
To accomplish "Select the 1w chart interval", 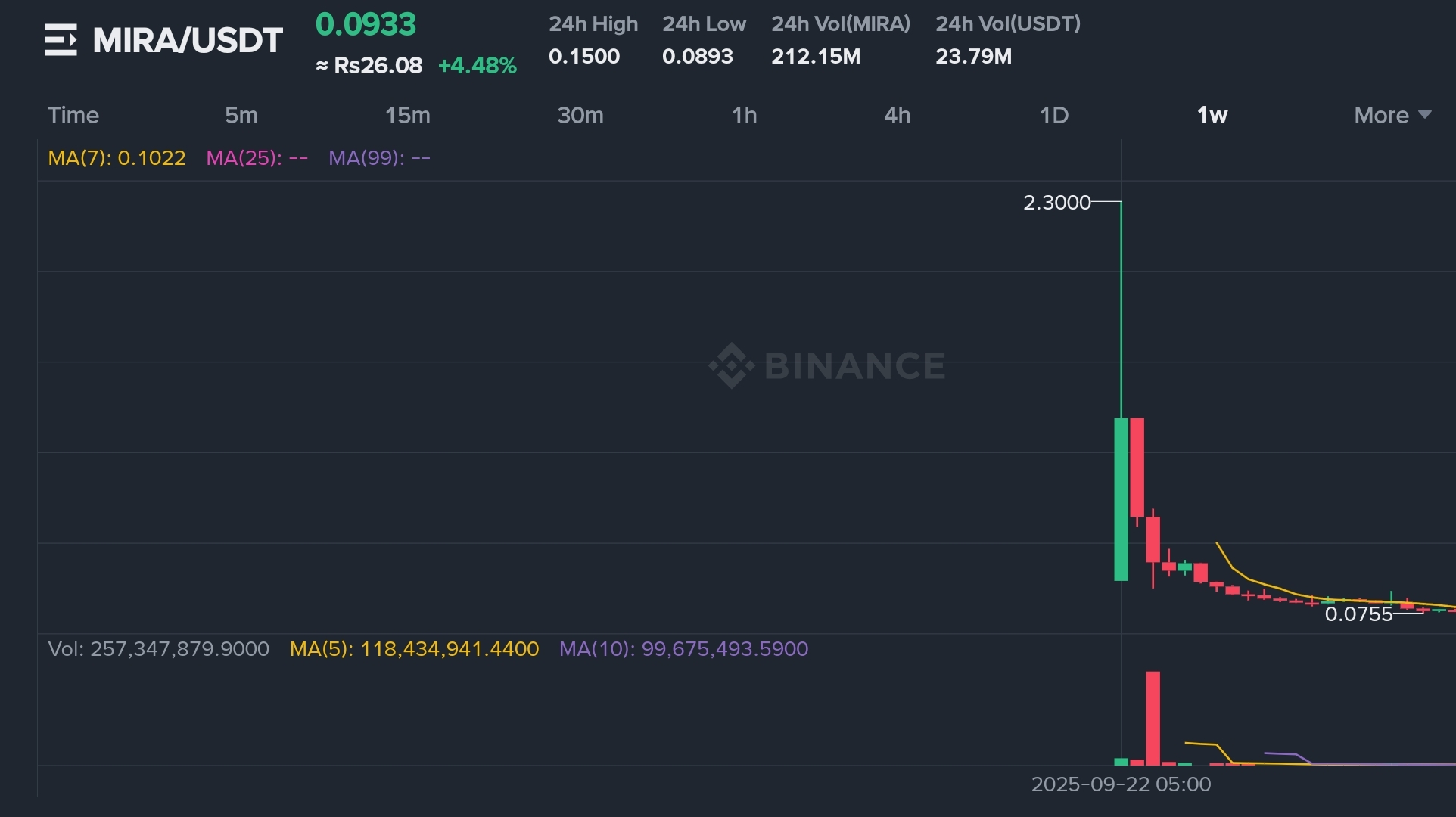I will click(x=1212, y=115).
